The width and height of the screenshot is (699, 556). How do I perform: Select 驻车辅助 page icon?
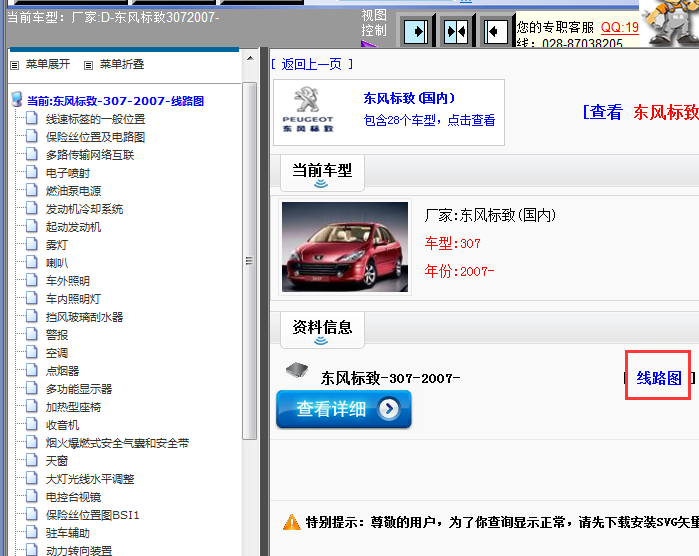point(32,532)
